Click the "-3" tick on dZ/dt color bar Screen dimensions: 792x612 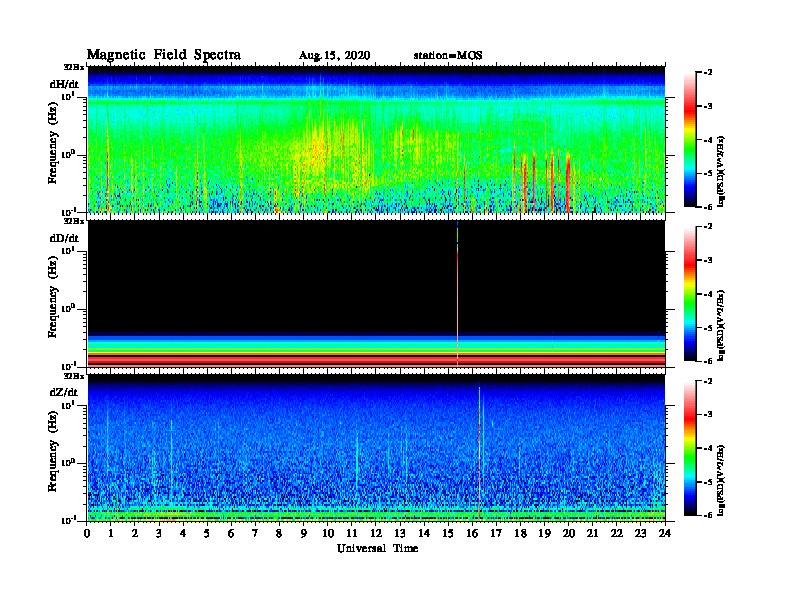[x=708, y=415]
